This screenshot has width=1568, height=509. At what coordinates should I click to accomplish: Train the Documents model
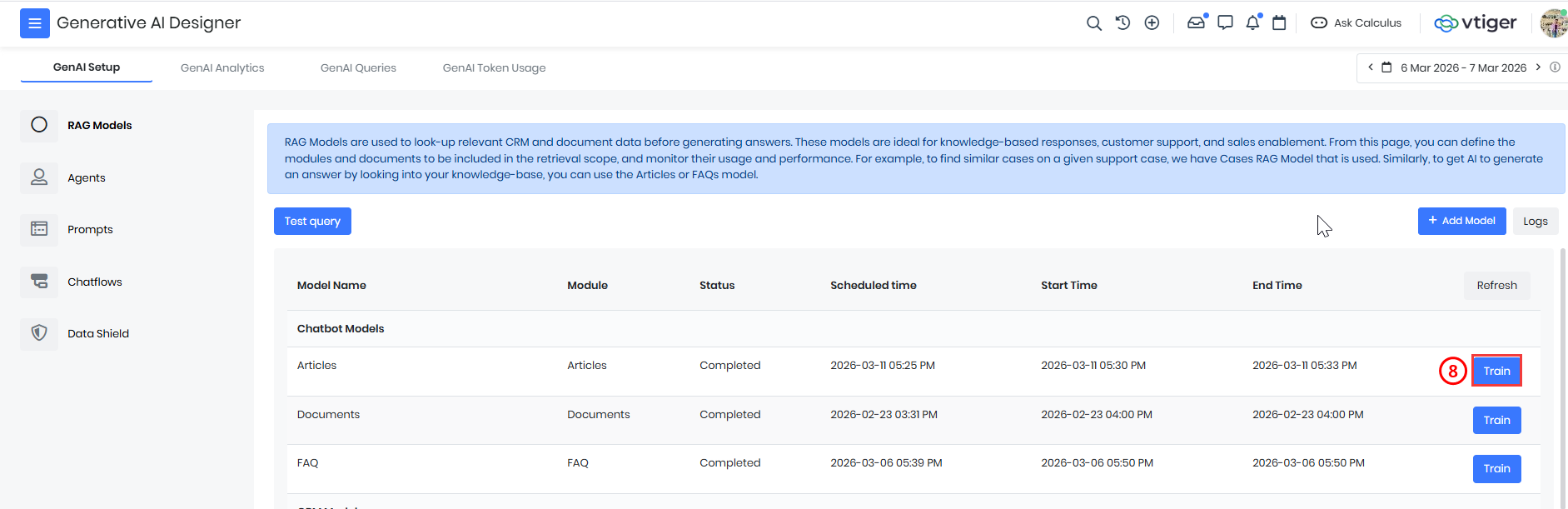pyautogui.click(x=1496, y=421)
